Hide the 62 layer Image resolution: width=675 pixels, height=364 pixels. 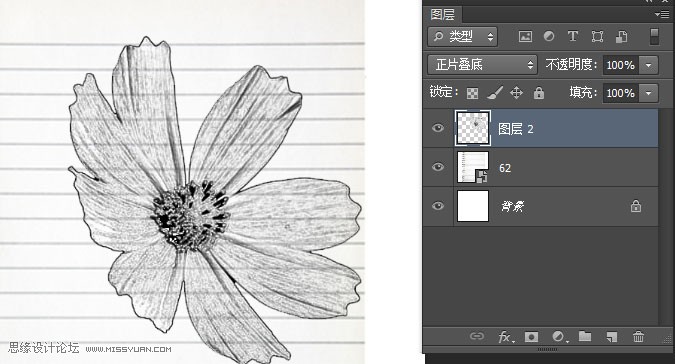[438, 167]
